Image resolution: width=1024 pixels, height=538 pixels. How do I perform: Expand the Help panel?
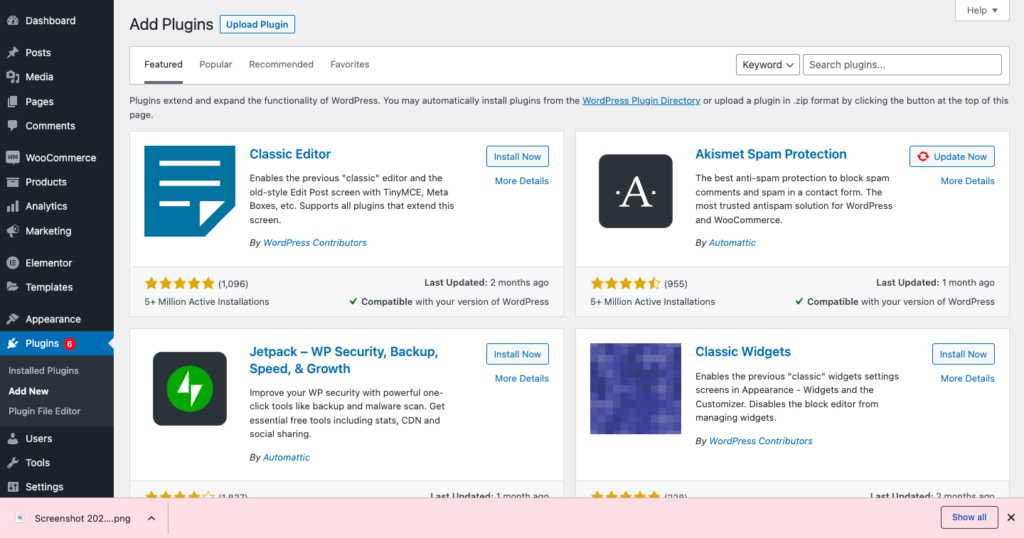[982, 10]
